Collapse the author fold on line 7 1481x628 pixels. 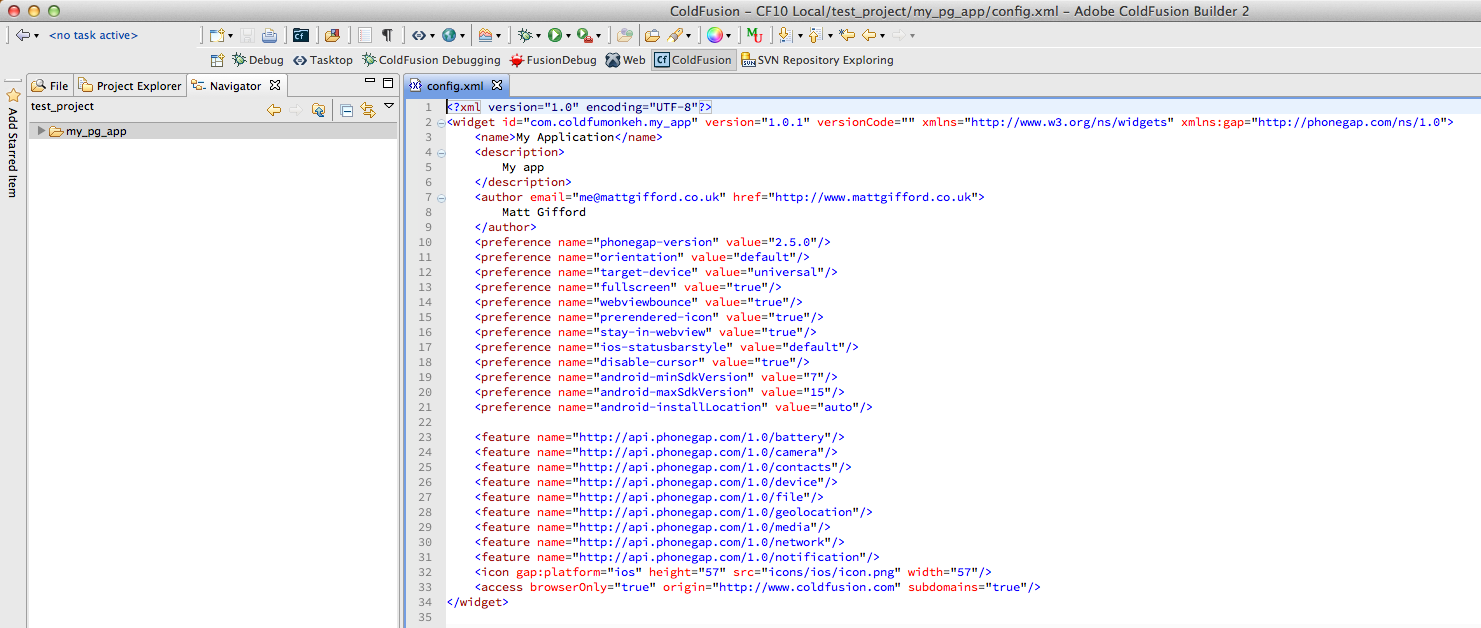441,197
